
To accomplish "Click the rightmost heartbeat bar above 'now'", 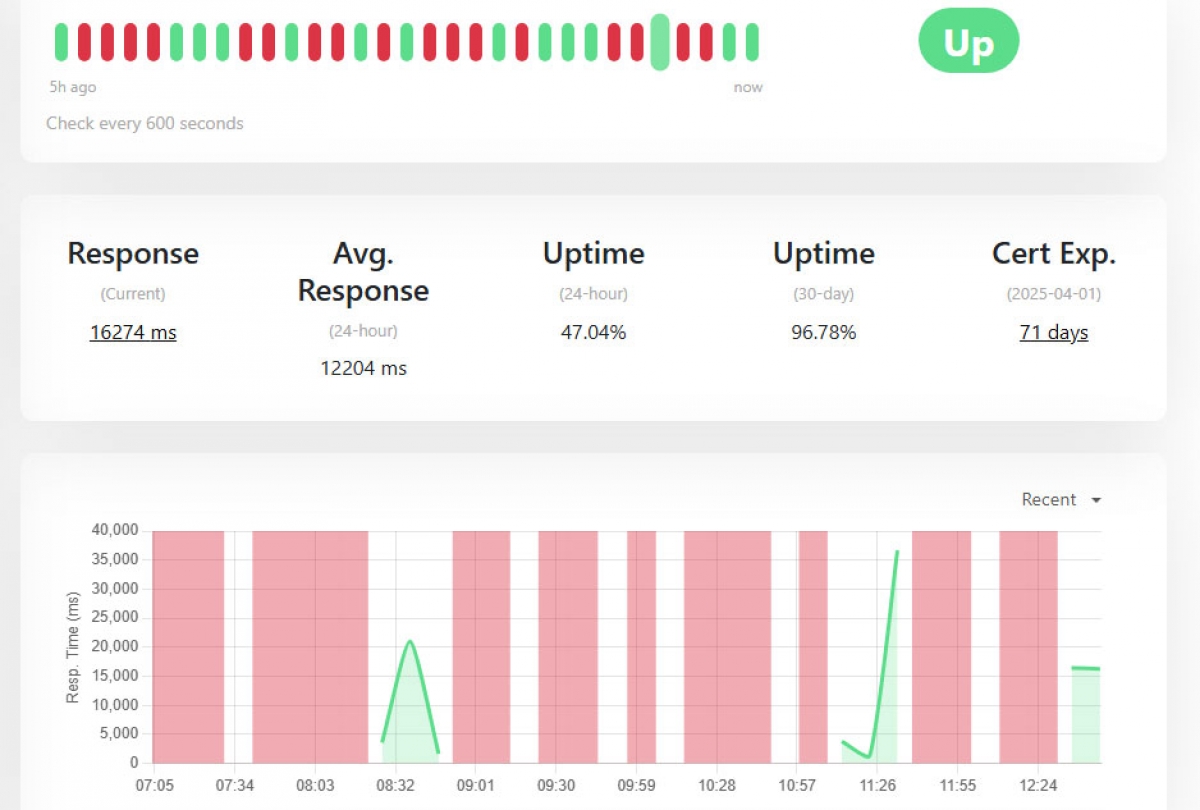I will coord(752,42).
